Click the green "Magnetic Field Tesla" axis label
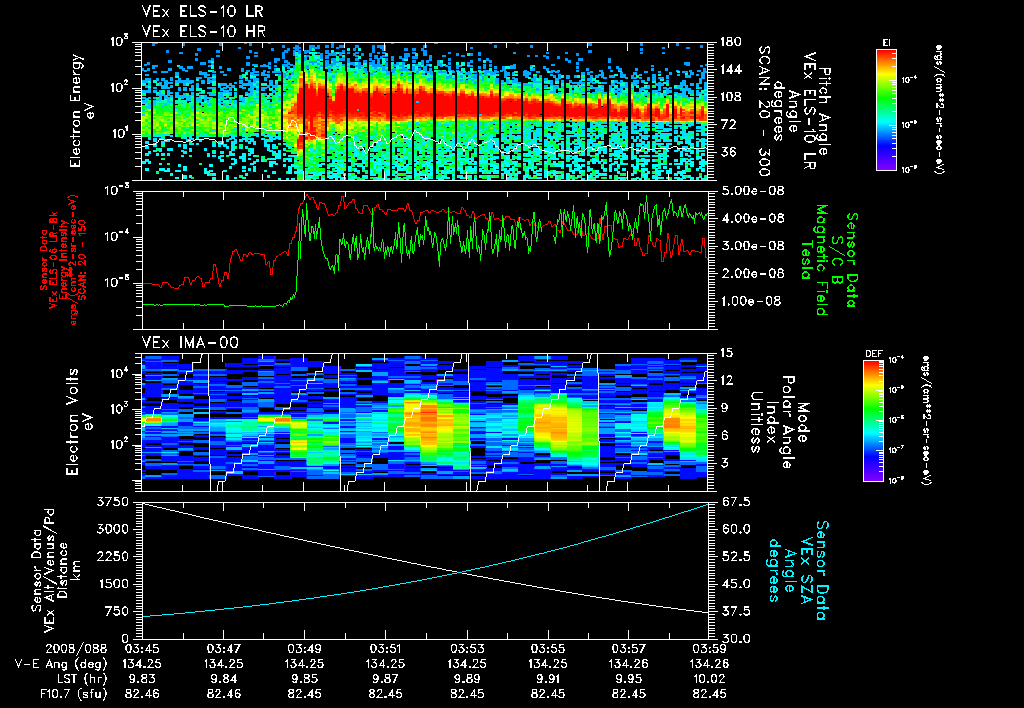Image resolution: width=1024 pixels, height=708 pixels. (814, 260)
